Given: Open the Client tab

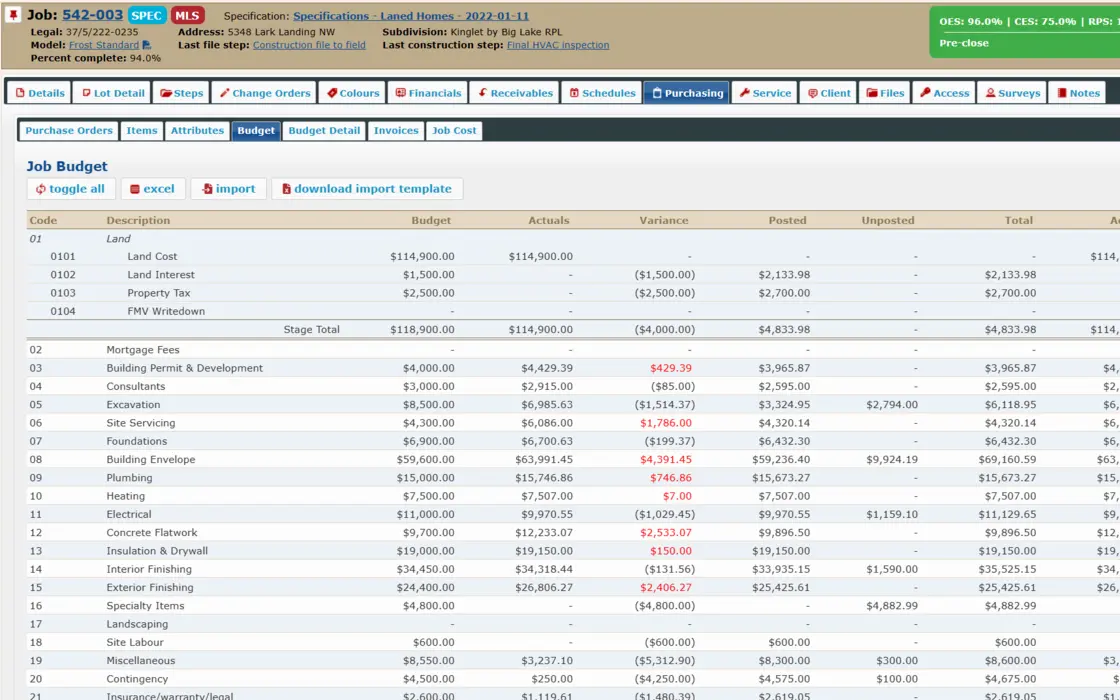Looking at the screenshot, I should pos(829,93).
